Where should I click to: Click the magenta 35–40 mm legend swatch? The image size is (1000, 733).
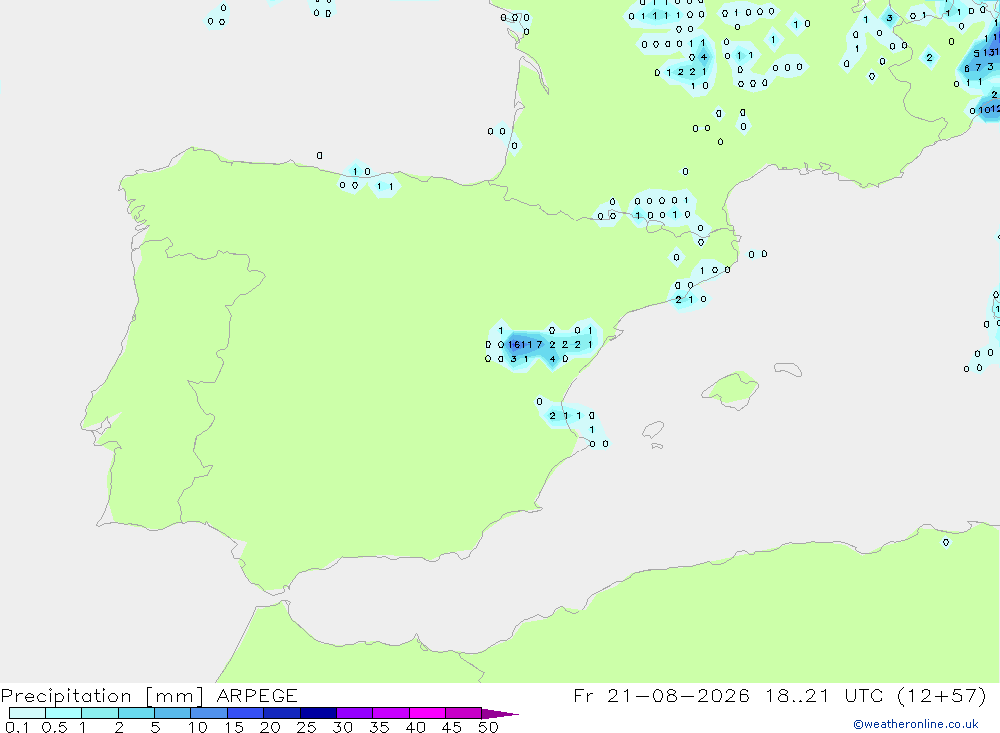click(x=391, y=713)
